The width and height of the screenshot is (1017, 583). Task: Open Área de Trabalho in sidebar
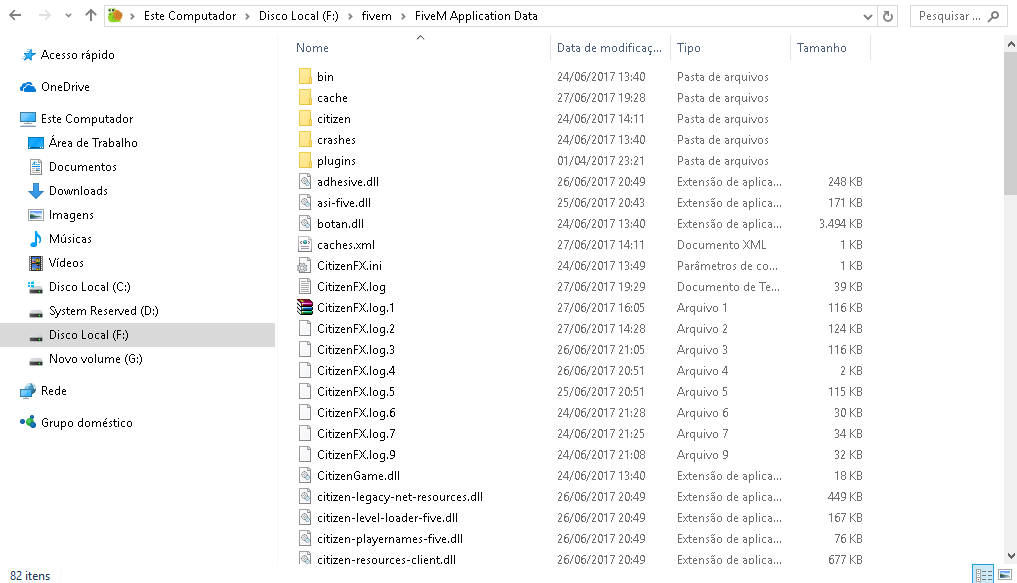point(83,143)
